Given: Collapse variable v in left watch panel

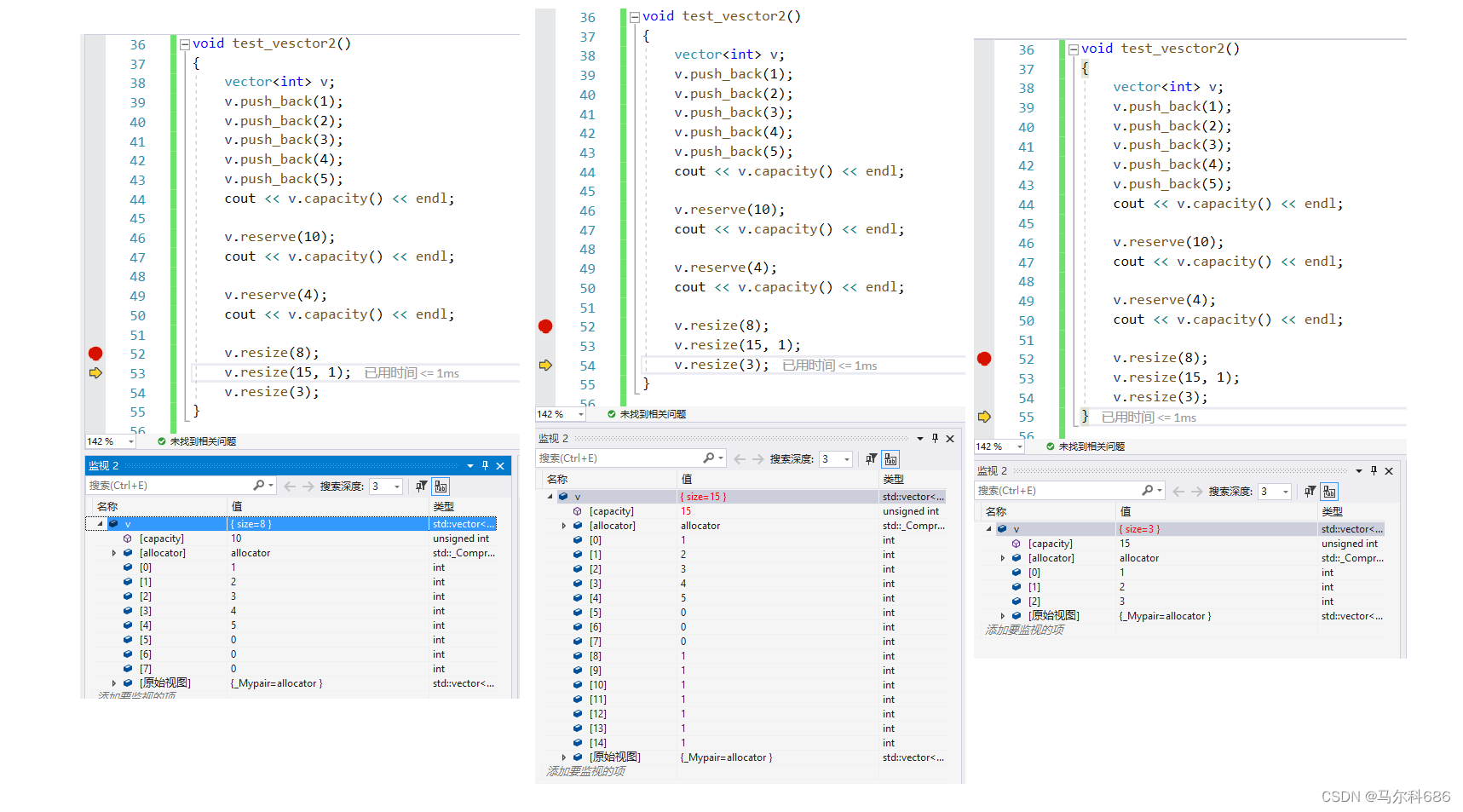Looking at the screenshot, I should tap(100, 524).
